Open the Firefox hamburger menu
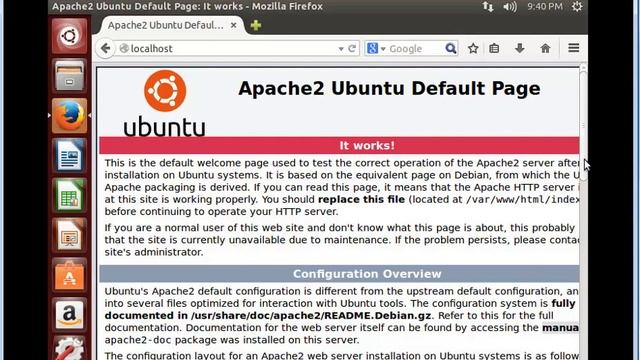640x360 pixels. [x=573, y=48]
